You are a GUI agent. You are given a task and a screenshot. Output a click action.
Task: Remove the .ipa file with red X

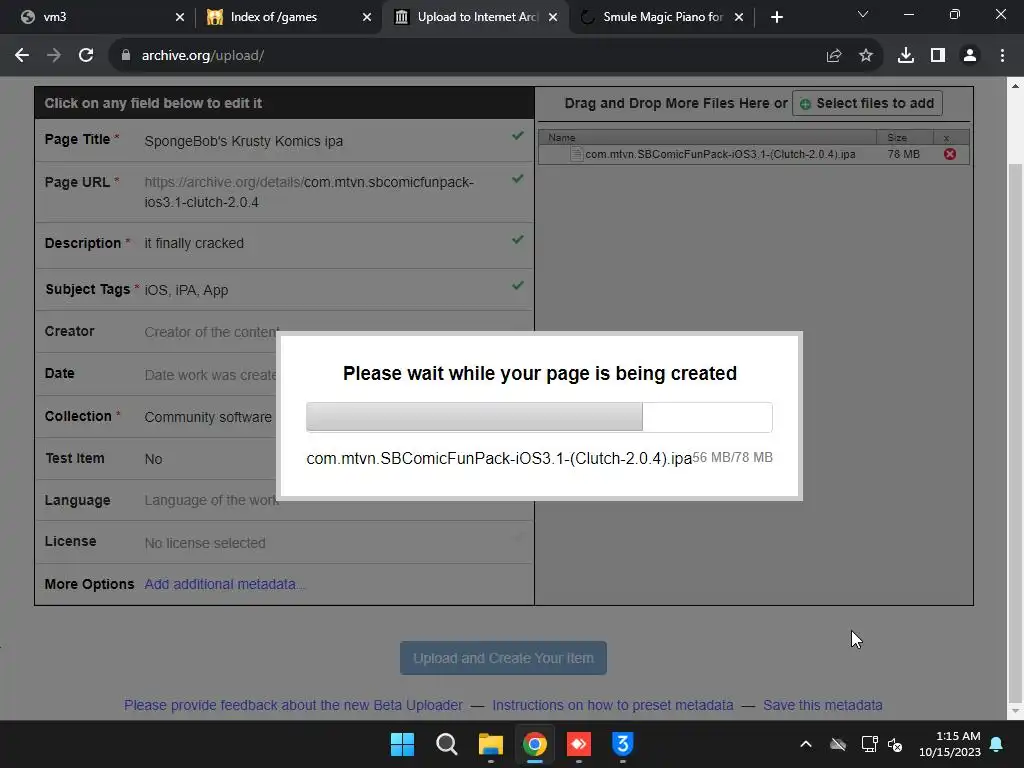point(950,154)
